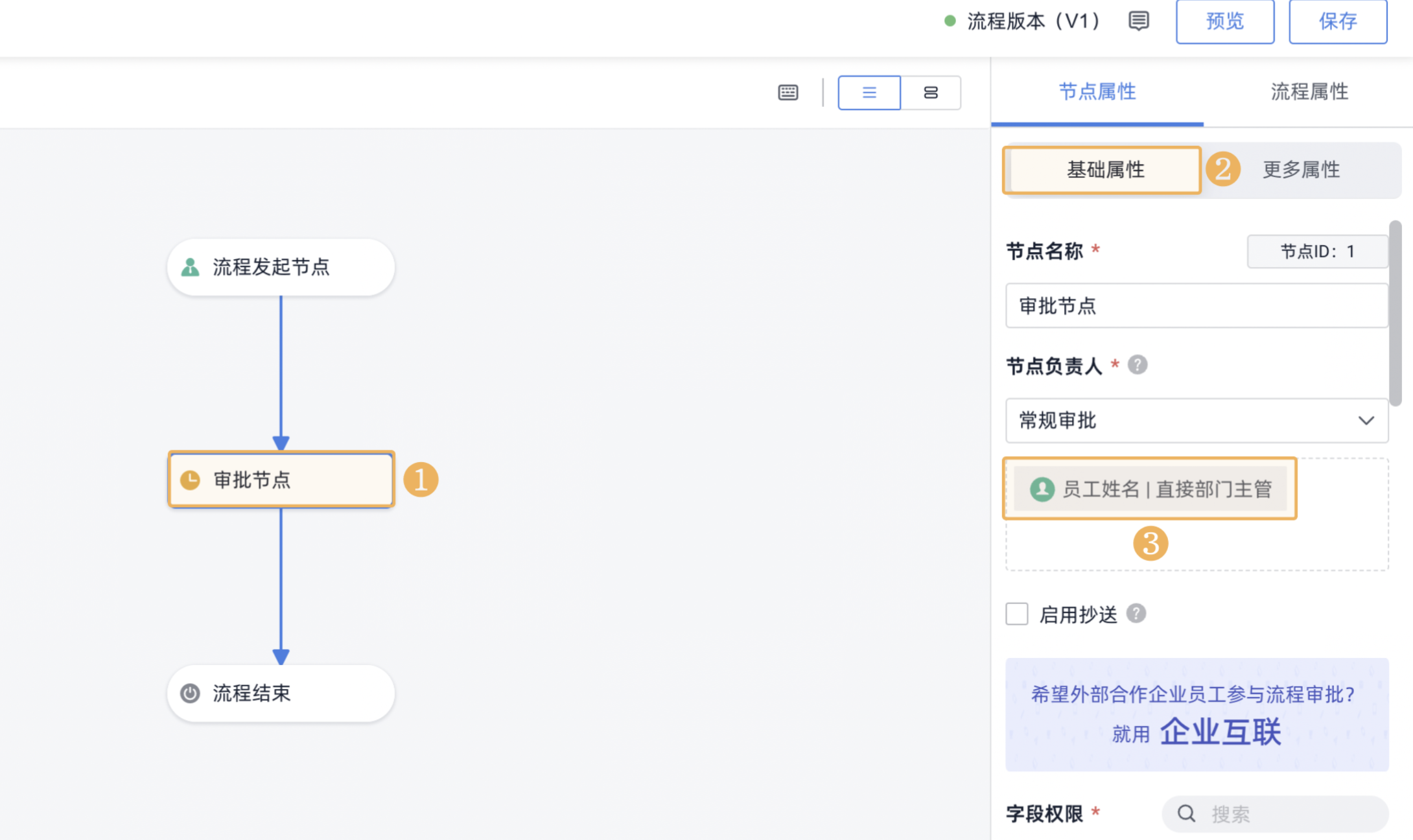Select the 审批节点 flow node
Screen dimensions: 1413x840
tap(281, 480)
